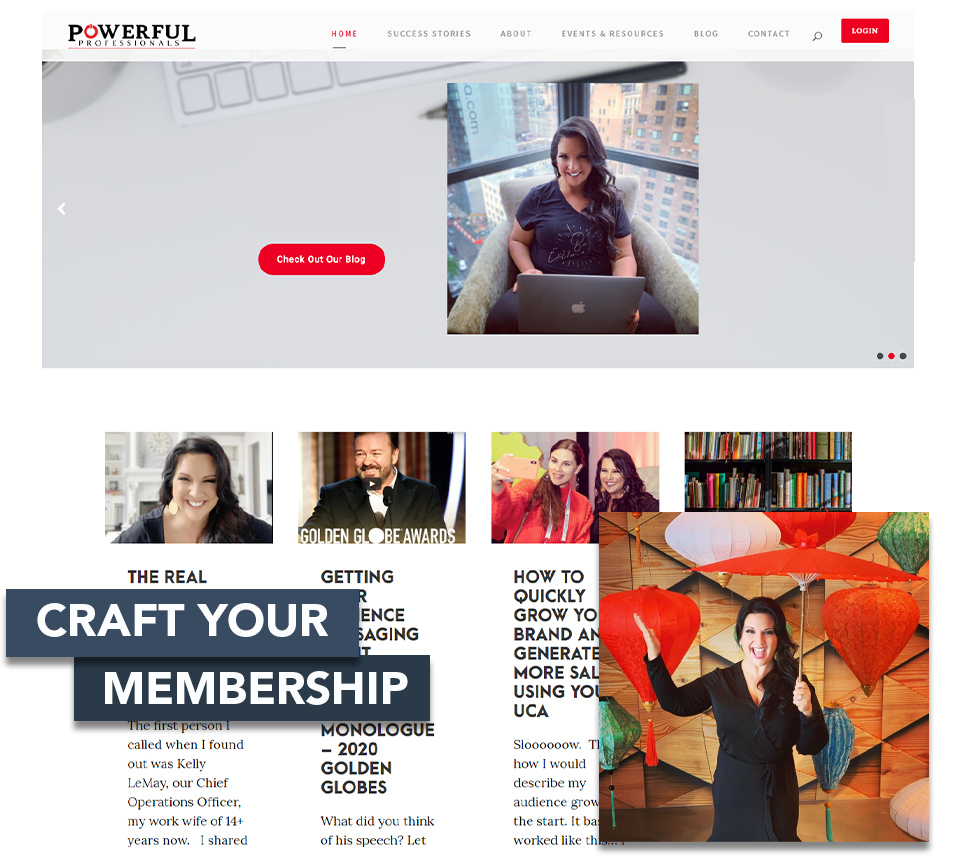This screenshot has height=859, width=957.
Task: Click the red Login button
Action: pyautogui.click(x=864, y=31)
